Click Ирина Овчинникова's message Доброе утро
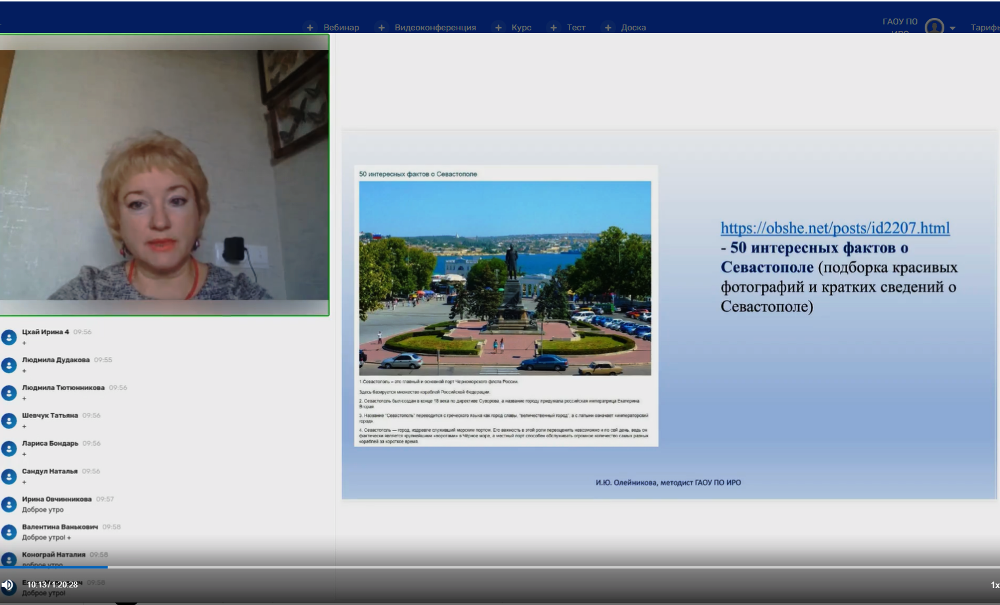 [43, 509]
